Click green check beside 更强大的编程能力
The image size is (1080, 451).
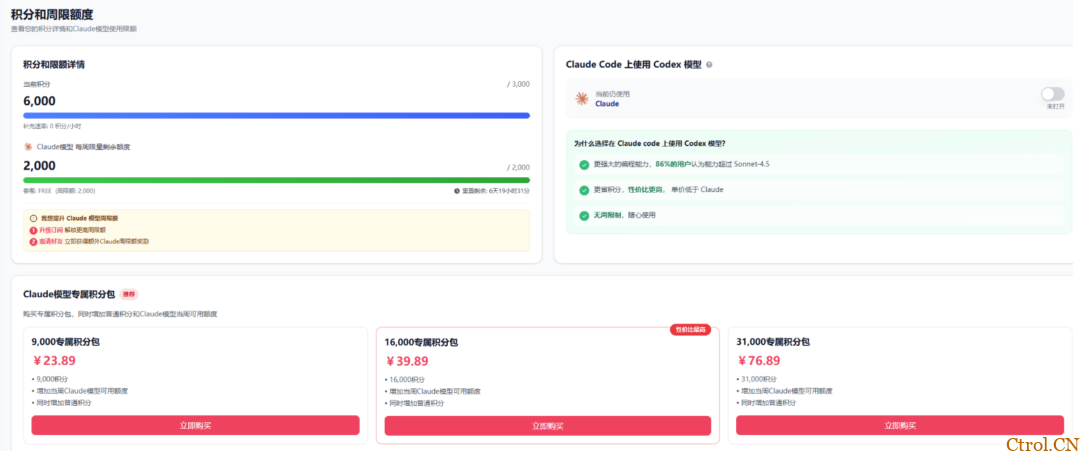click(584, 165)
